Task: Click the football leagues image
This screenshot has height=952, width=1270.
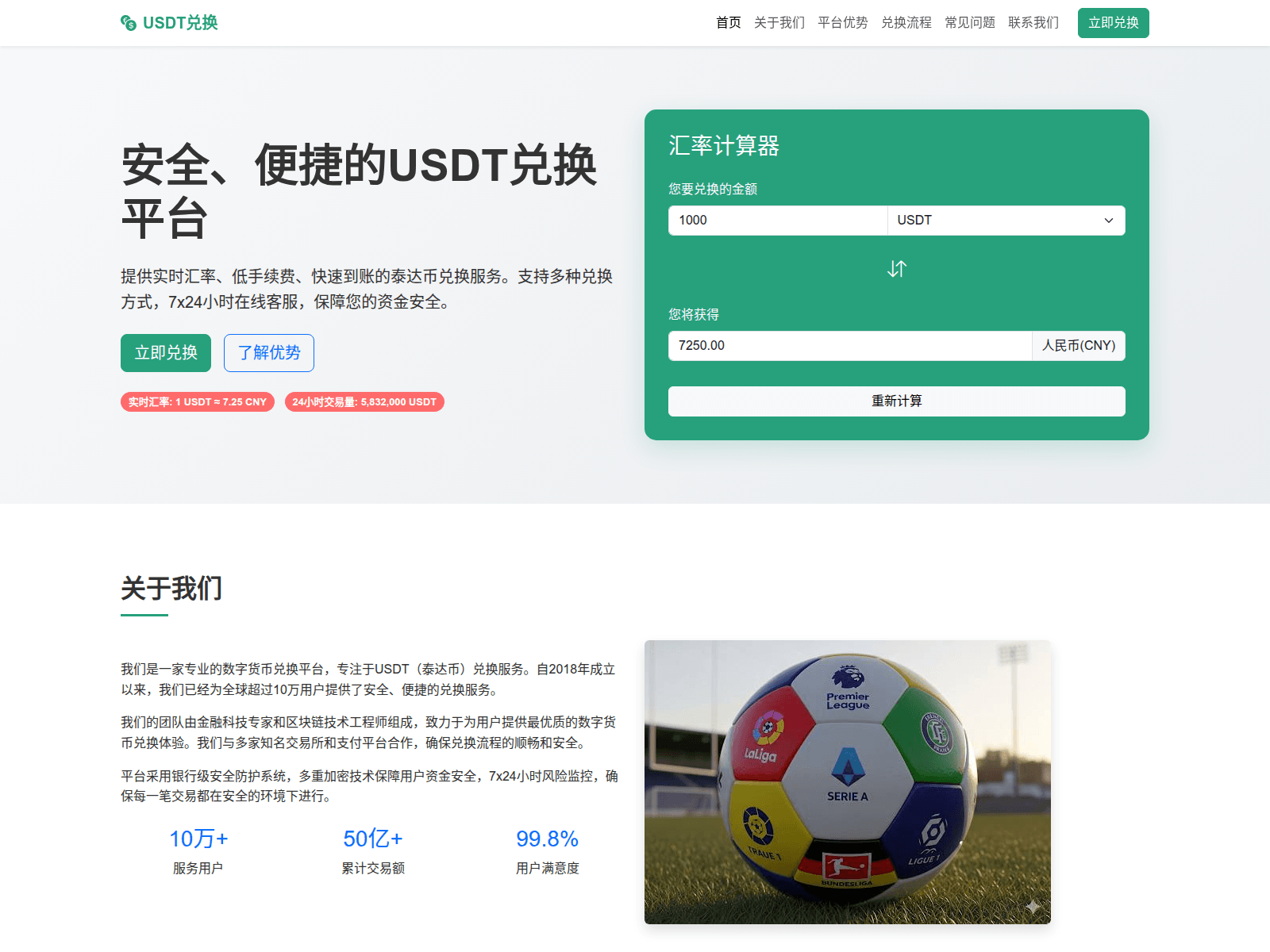Action: [847, 781]
